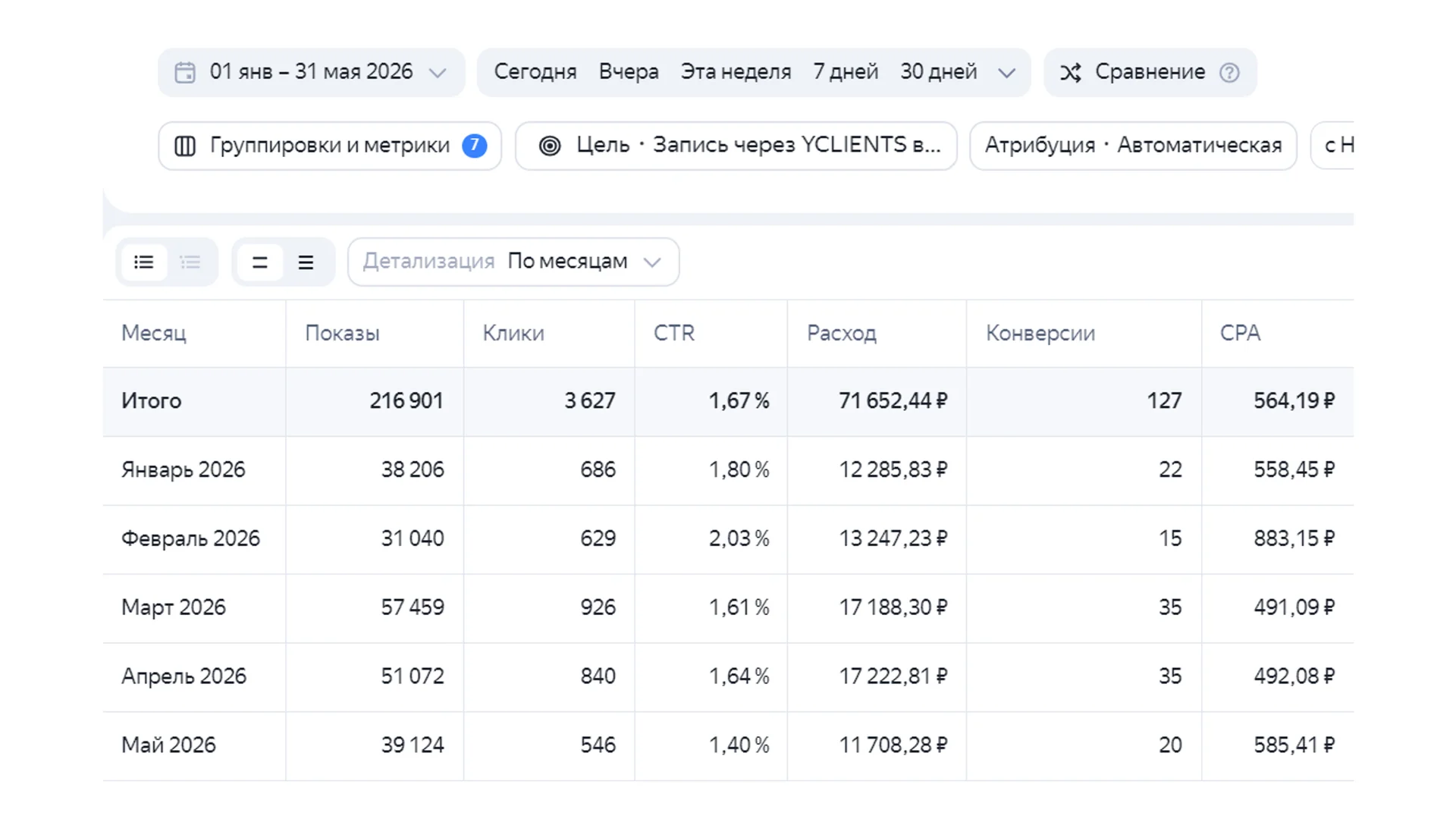The width and height of the screenshot is (1456, 816).
Task: Select the 7 дней period
Action: tap(846, 72)
